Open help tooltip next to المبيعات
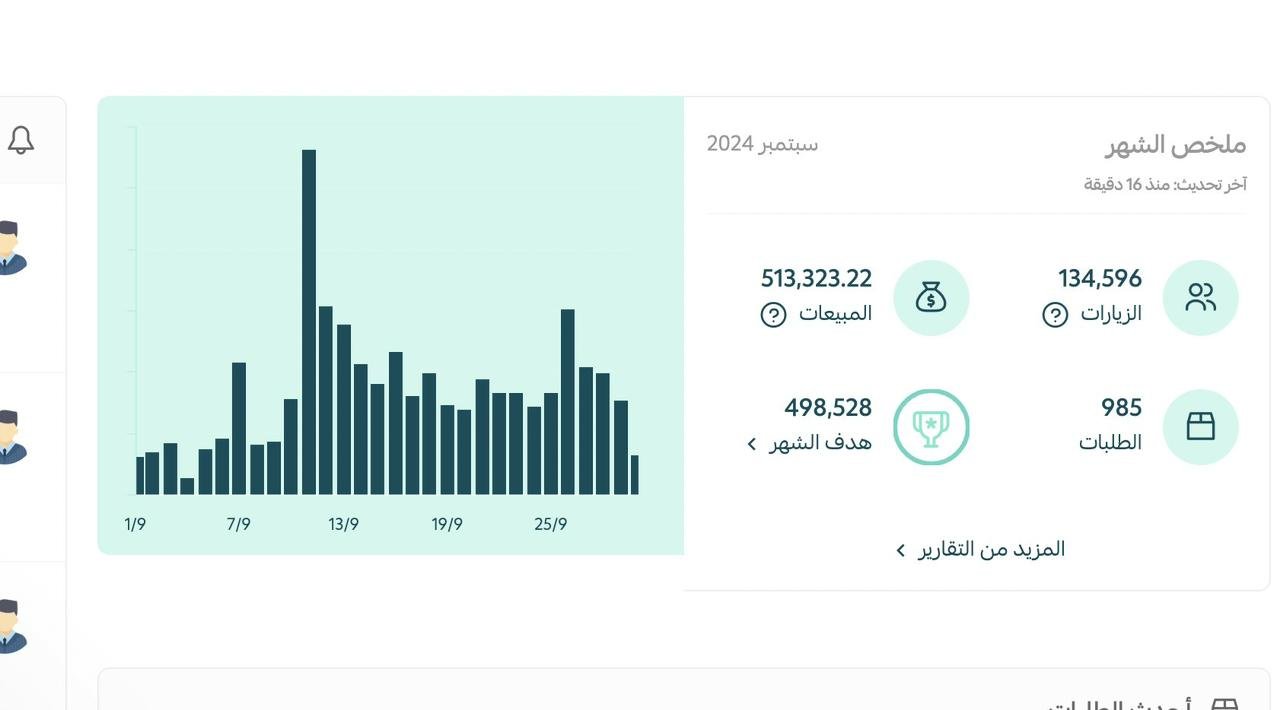The image size is (1280, 710). coord(773,315)
